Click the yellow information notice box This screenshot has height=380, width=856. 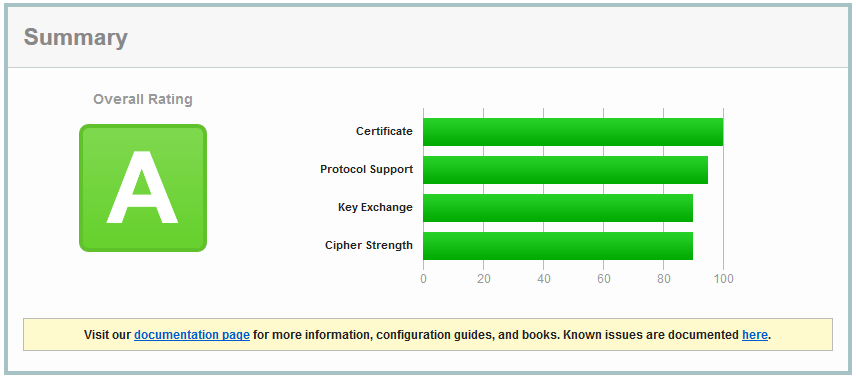coord(428,335)
